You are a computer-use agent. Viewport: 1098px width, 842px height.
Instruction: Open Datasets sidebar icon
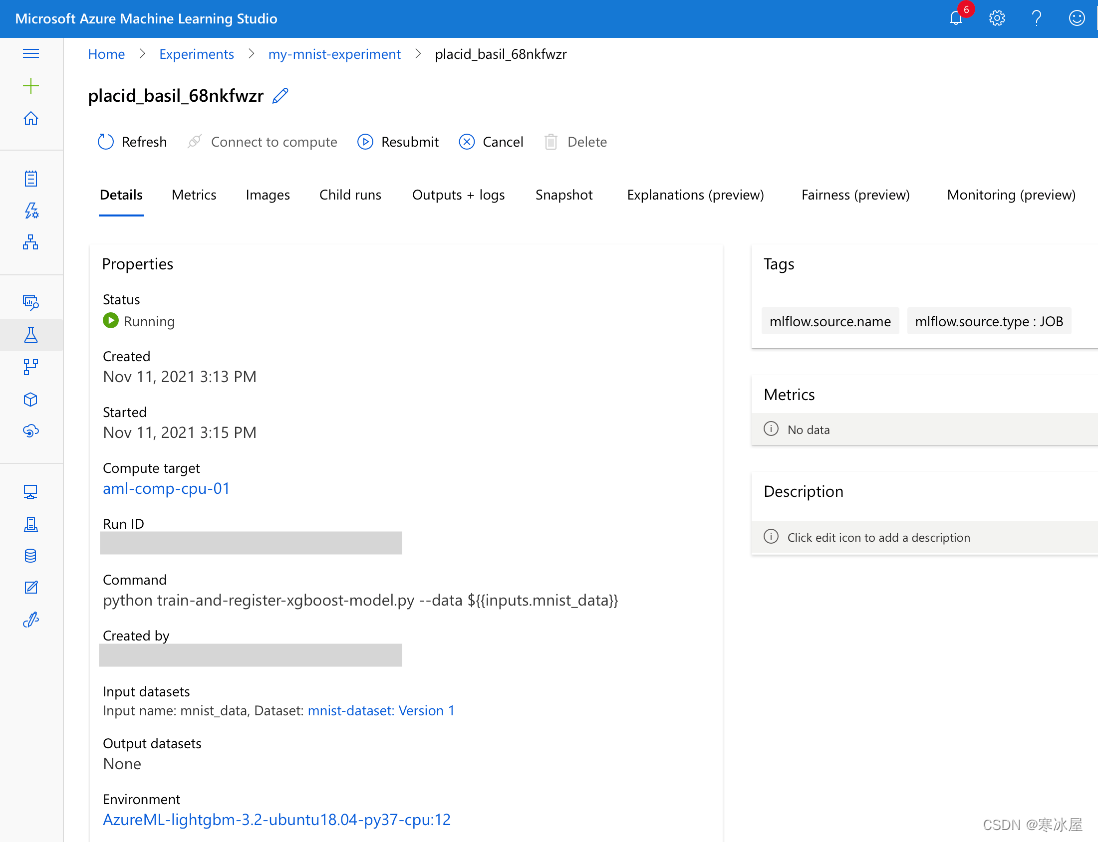[x=31, y=302]
